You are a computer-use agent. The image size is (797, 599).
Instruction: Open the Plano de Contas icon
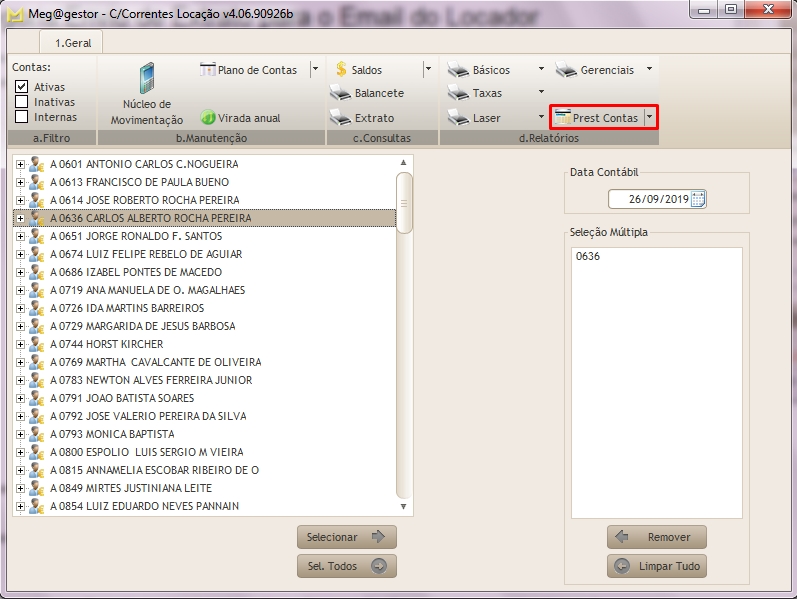(x=208, y=70)
